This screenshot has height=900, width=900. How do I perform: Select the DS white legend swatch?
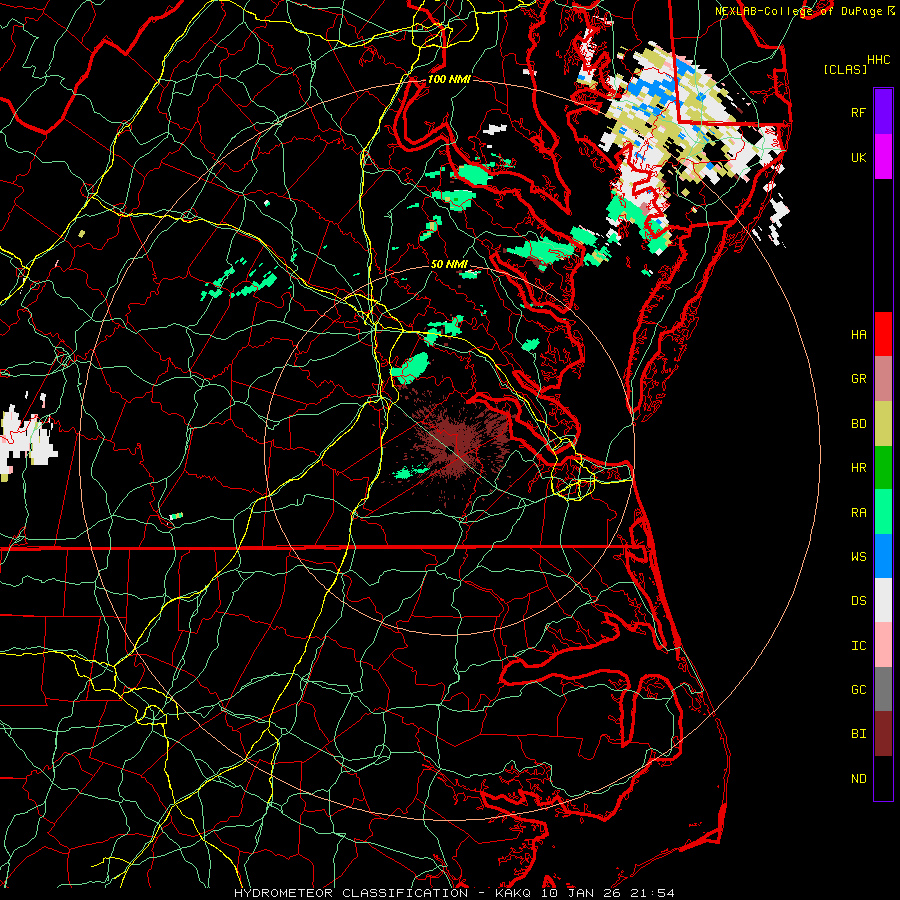pyautogui.click(x=883, y=600)
